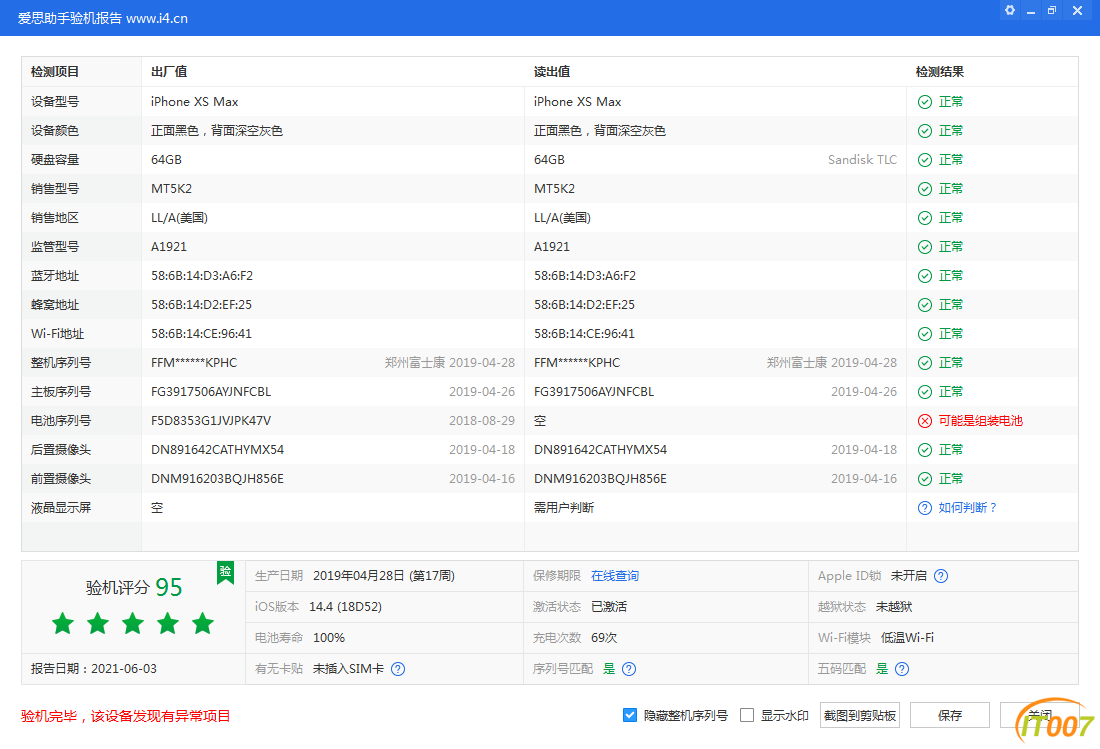Click title text 爱思助手验机报告 www.i4.cn
Viewport: 1100px width, 749px height.
tap(103, 18)
